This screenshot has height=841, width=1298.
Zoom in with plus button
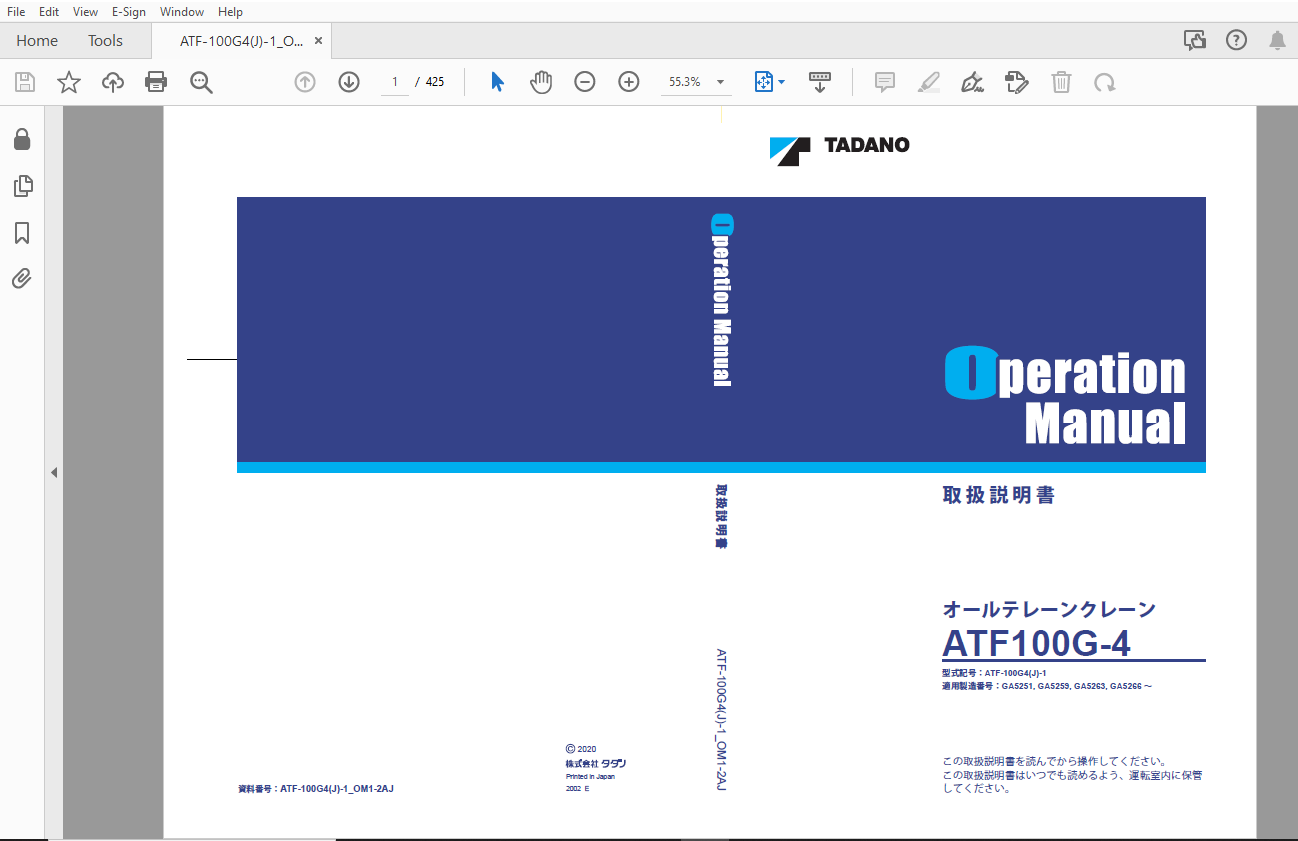tap(629, 82)
